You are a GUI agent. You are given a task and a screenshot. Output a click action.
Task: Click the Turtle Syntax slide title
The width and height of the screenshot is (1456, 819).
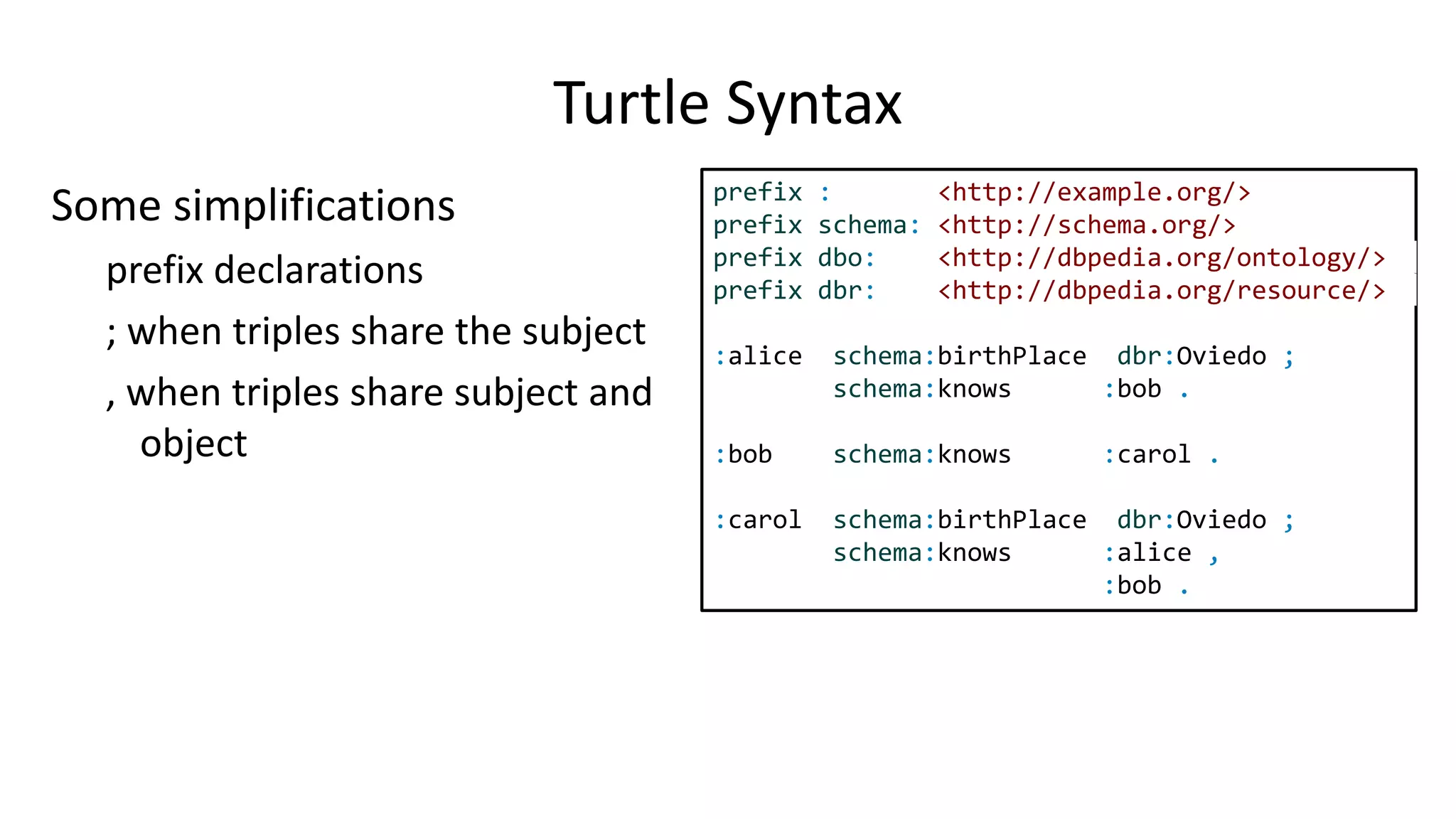coord(727,104)
